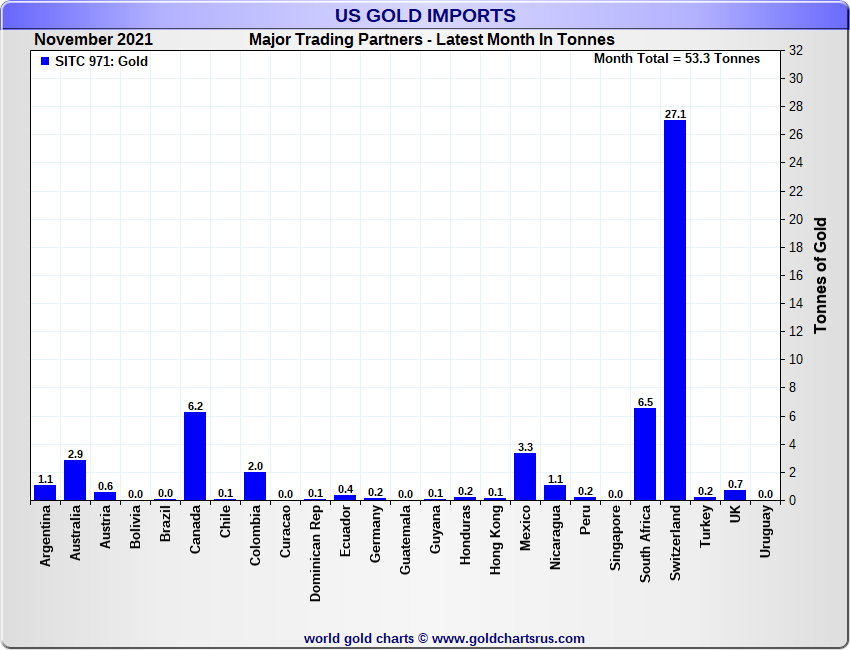Select the South Africa bar at 6.5
The width and height of the screenshot is (850, 650).
645,454
